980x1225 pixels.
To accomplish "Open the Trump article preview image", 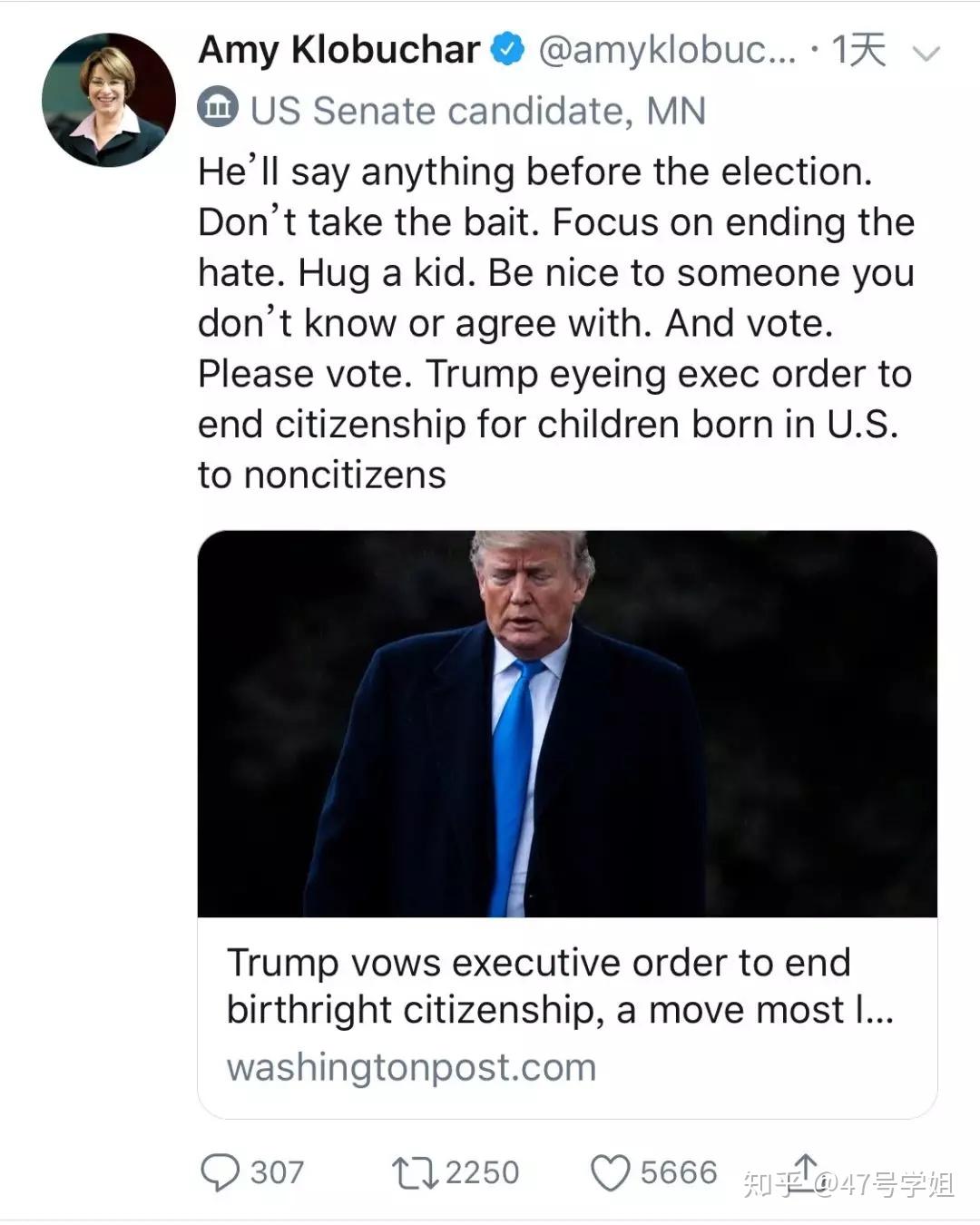I will pos(567,723).
